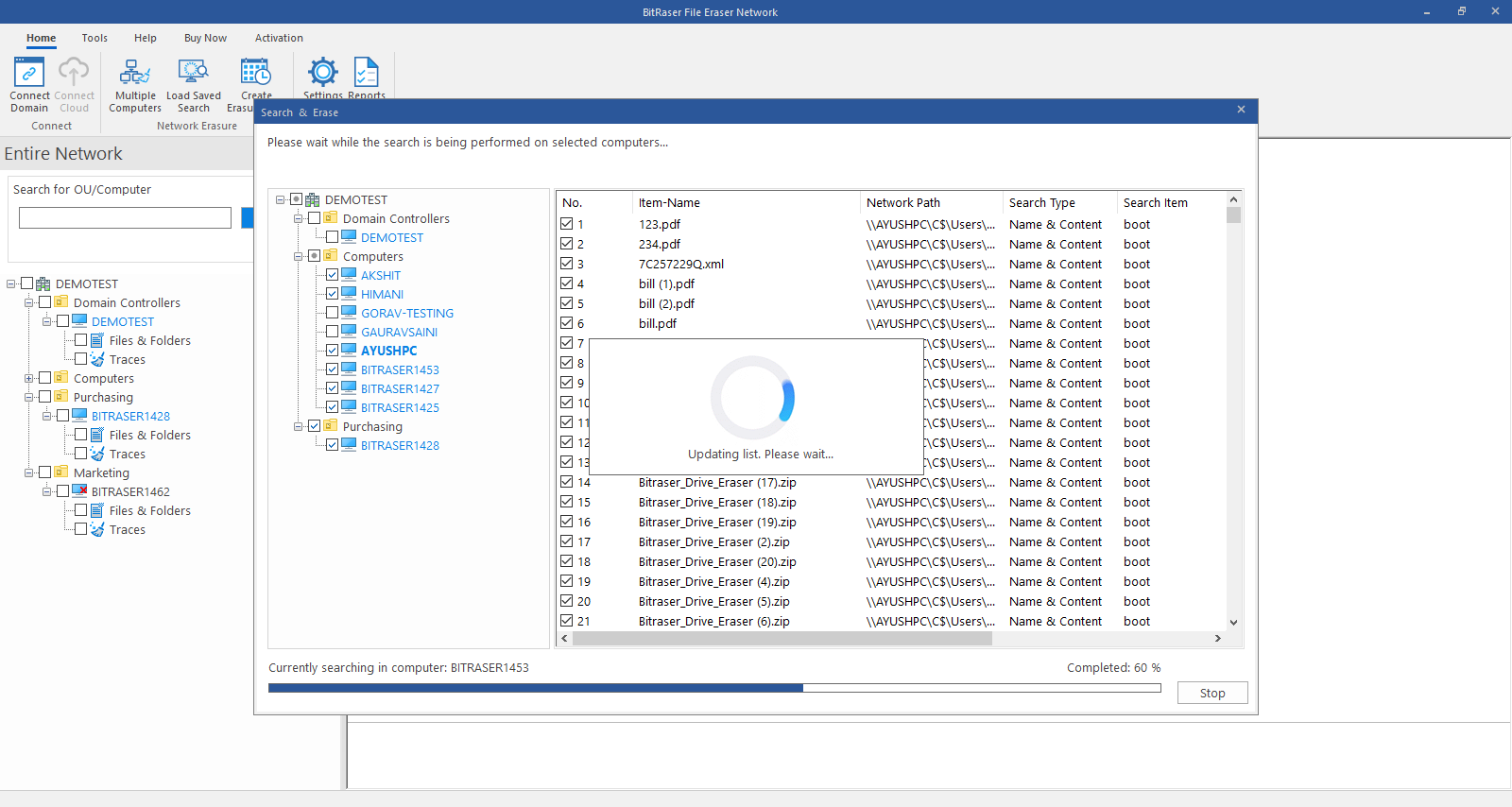Click the Create Erasure schedule icon

click(x=255, y=72)
